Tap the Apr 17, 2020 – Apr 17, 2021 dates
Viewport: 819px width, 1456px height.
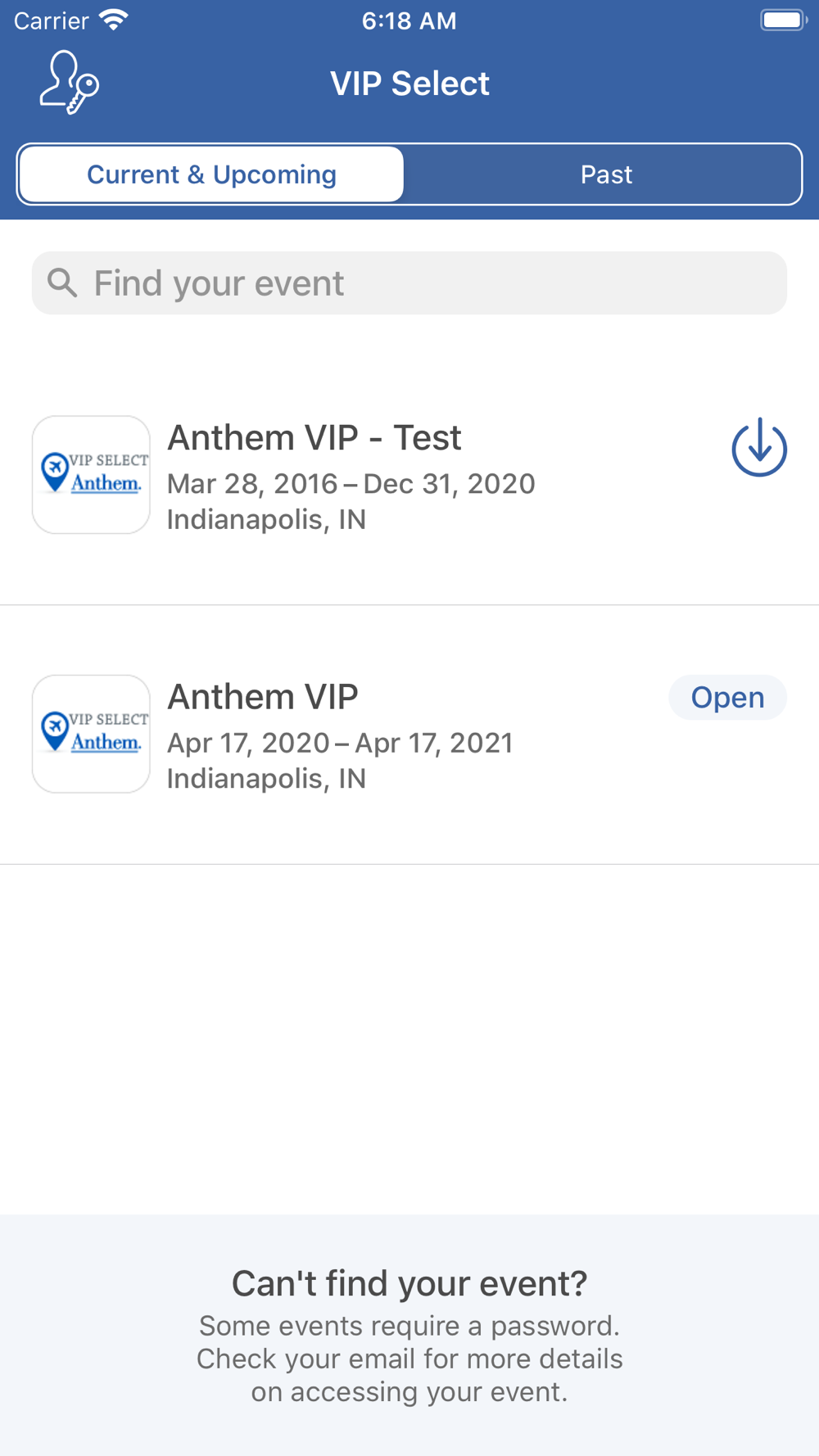pos(340,743)
